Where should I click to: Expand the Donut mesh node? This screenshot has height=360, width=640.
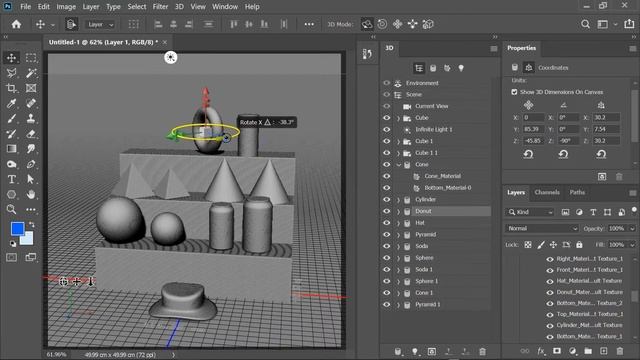click(x=398, y=211)
